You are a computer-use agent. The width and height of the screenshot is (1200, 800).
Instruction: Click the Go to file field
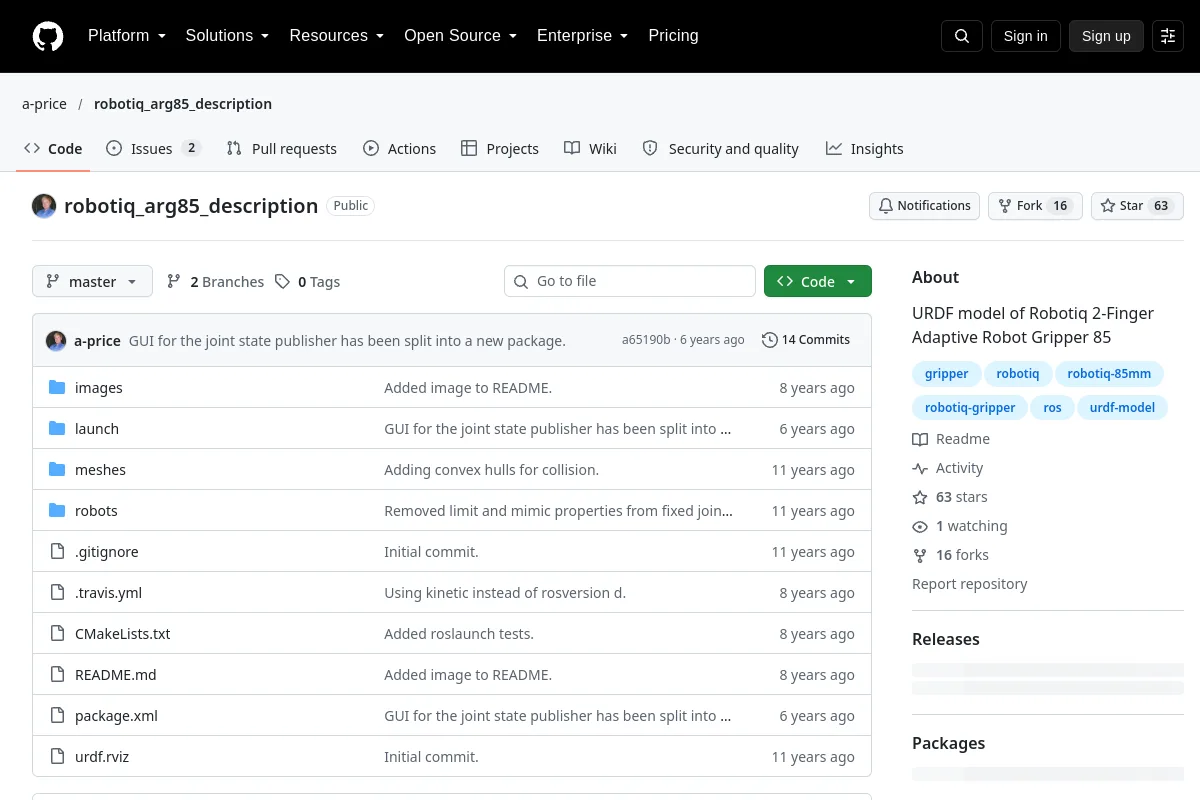coord(630,282)
